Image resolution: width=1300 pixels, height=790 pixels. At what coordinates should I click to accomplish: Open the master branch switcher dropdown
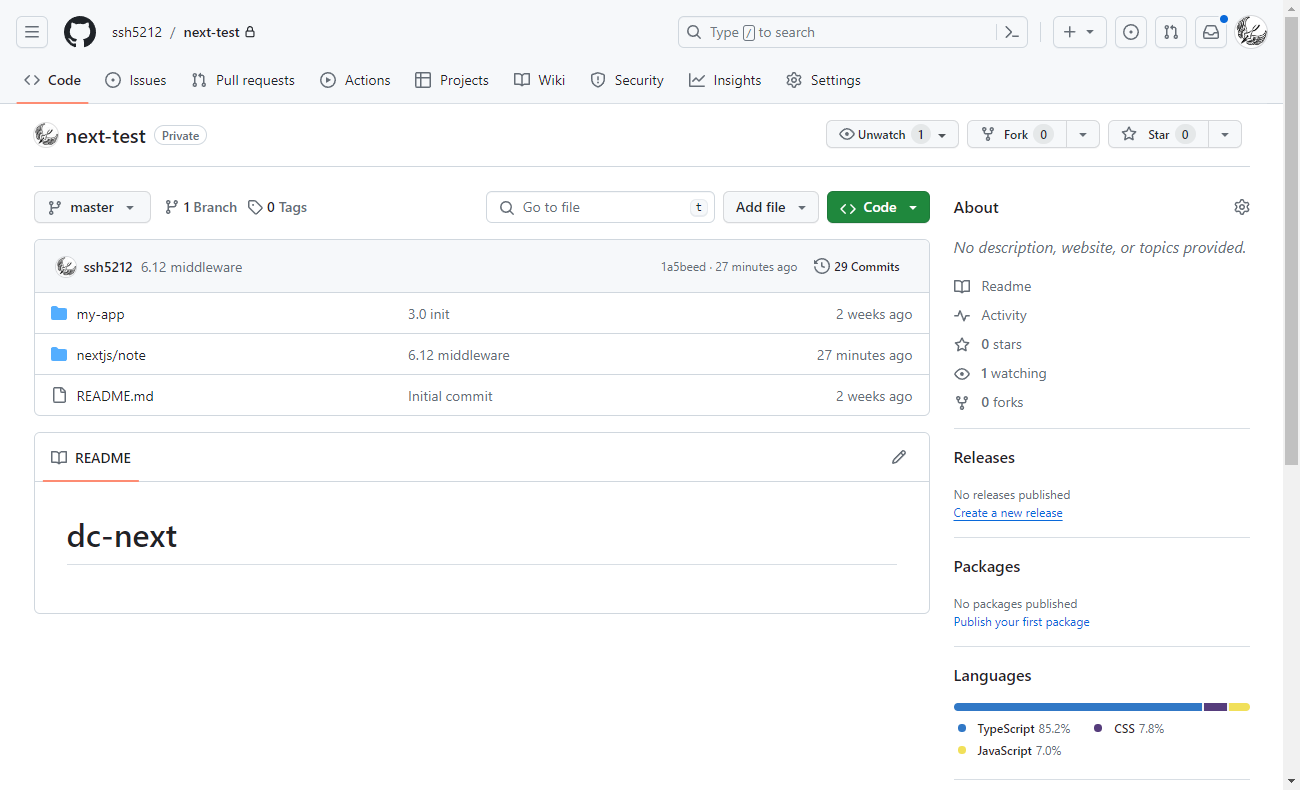pos(92,207)
